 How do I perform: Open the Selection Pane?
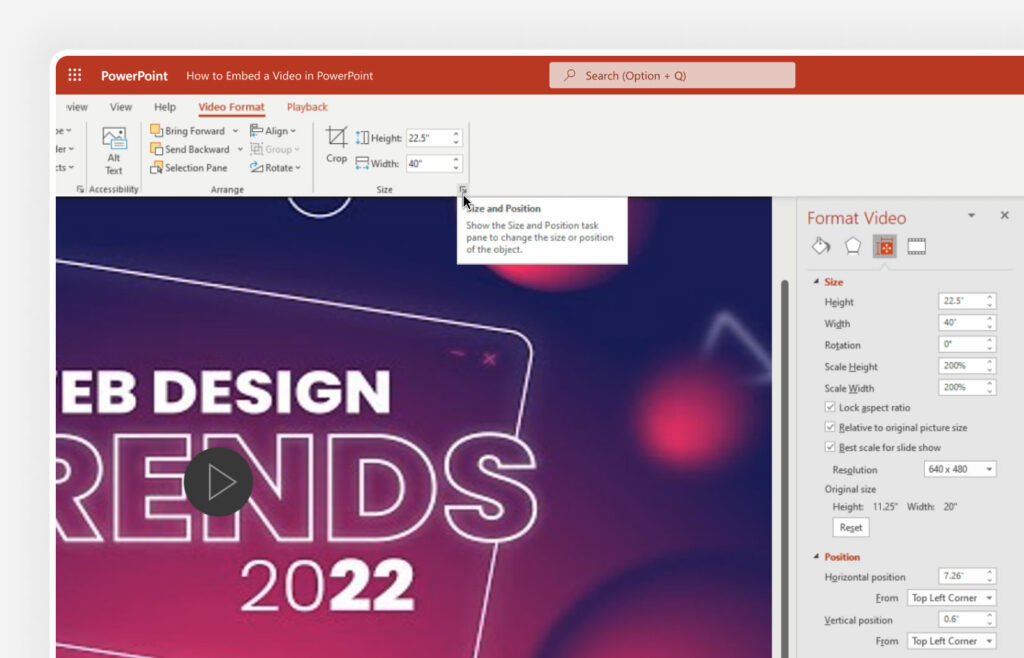(x=189, y=168)
